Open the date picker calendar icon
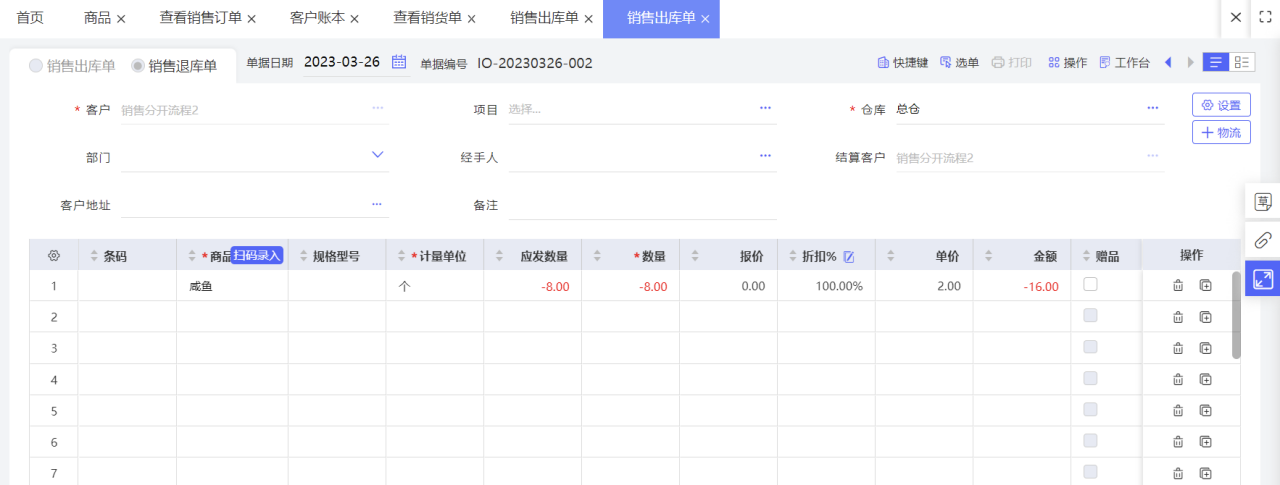The width and height of the screenshot is (1280, 485). coord(399,62)
